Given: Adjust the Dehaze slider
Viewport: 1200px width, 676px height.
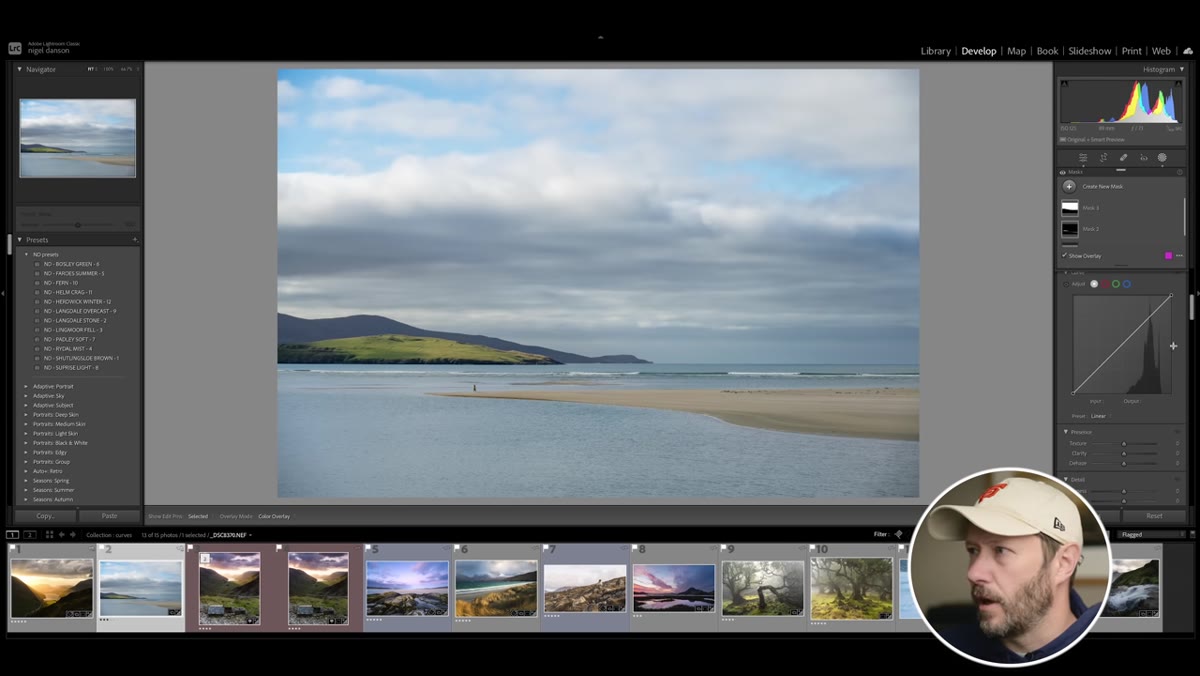Looking at the screenshot, I should point(1124,463).
